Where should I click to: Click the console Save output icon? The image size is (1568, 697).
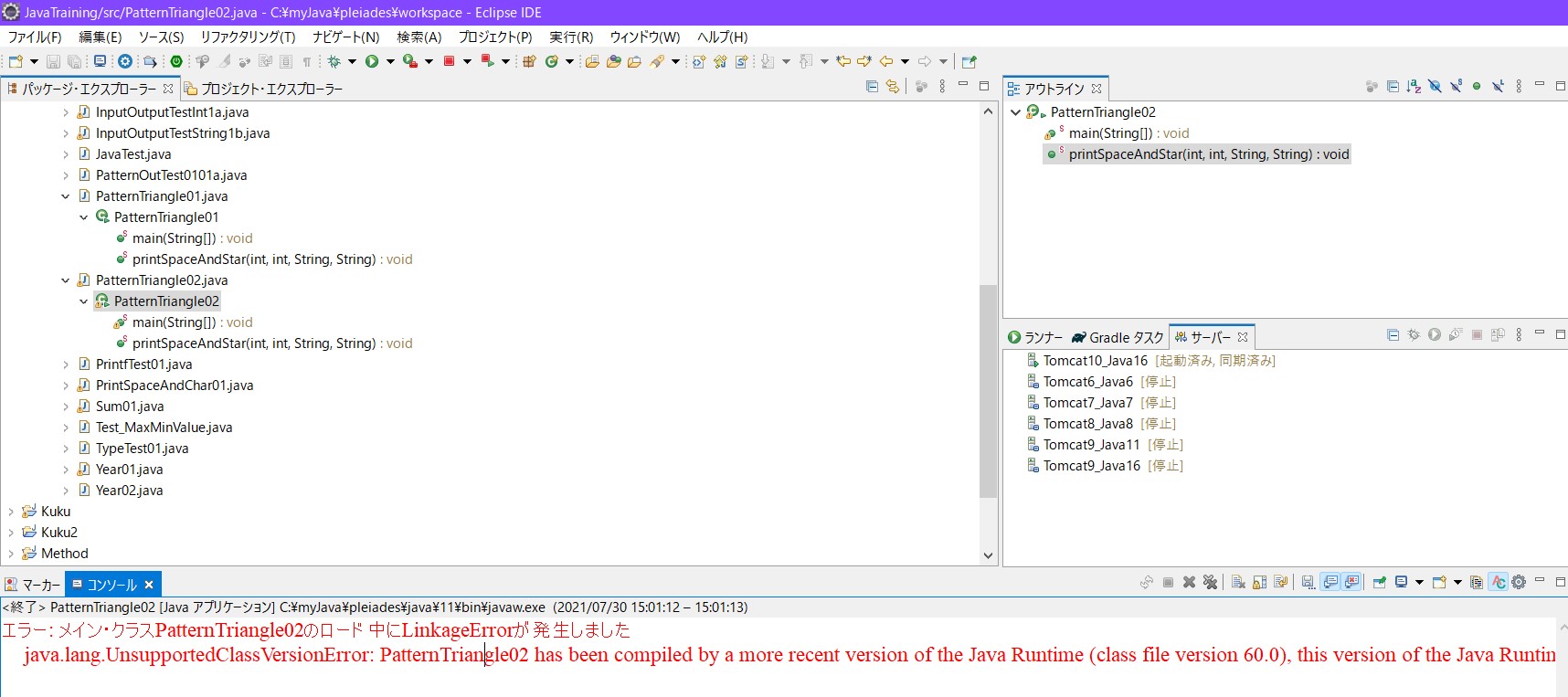pos(1308,582)
